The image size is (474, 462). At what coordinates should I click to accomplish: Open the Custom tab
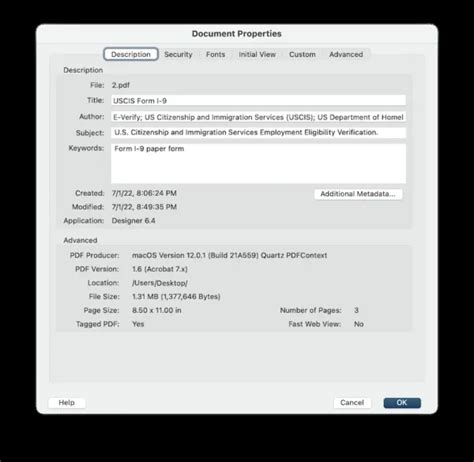(302, 54)
